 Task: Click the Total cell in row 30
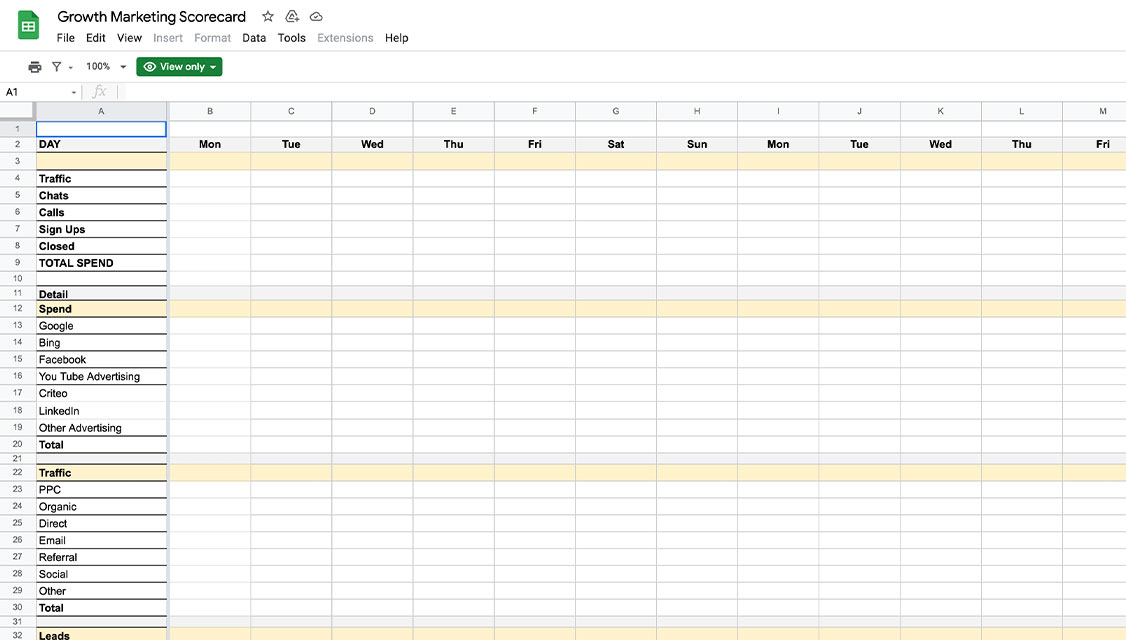[101, 608]
